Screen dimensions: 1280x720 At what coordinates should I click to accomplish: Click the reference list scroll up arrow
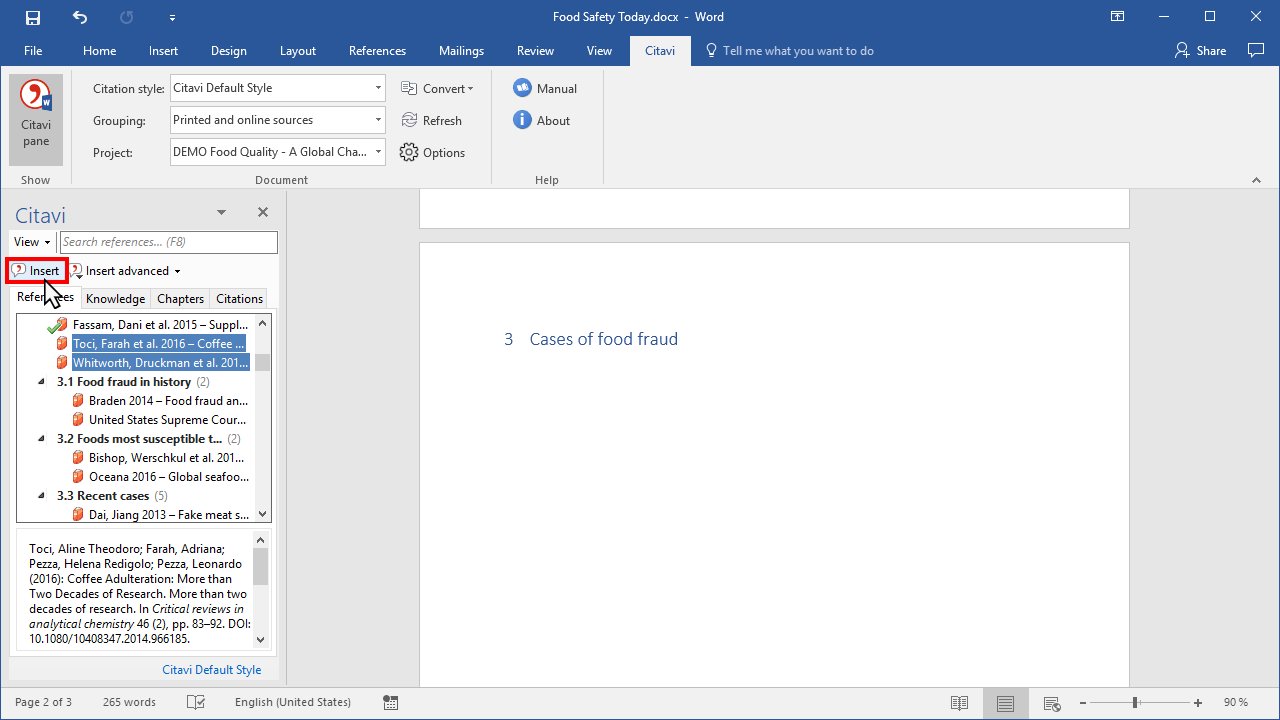click(x=263, y=322)
